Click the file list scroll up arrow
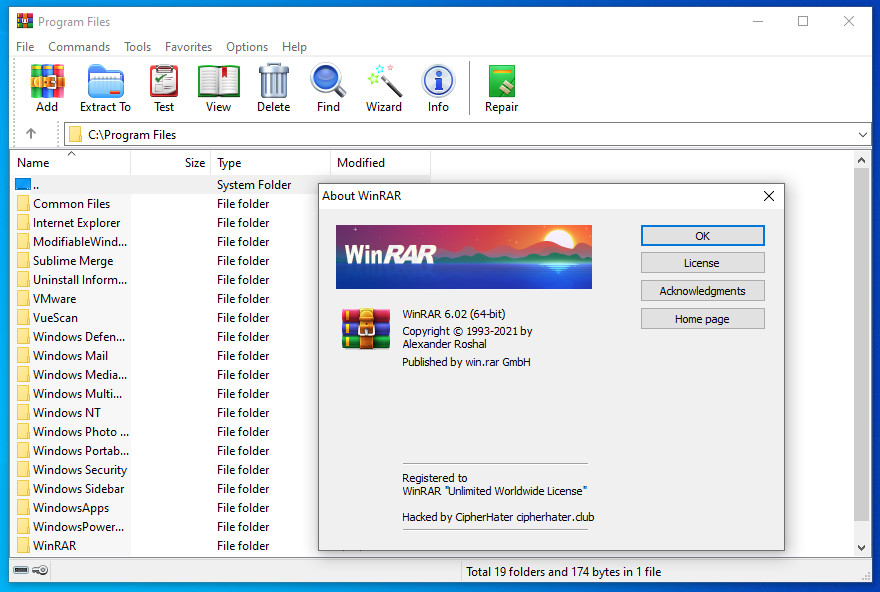Image resolution: width=880 pixels, height=592 pixels. coord(861,160)
